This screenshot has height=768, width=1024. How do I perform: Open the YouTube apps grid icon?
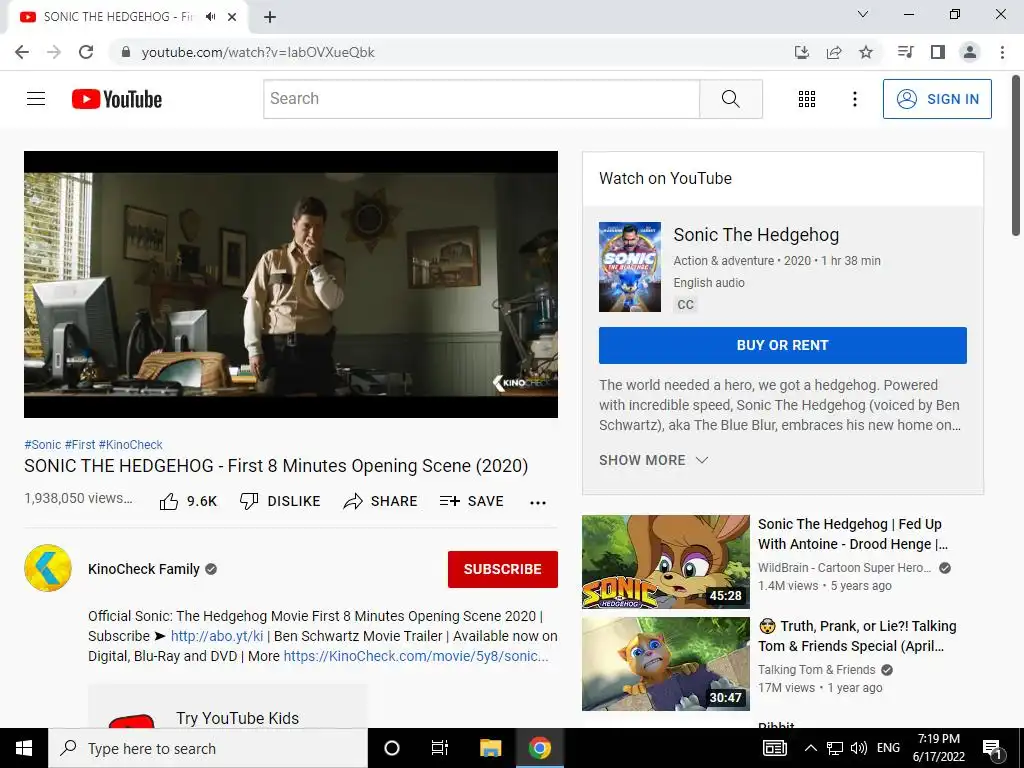[807, 99]
